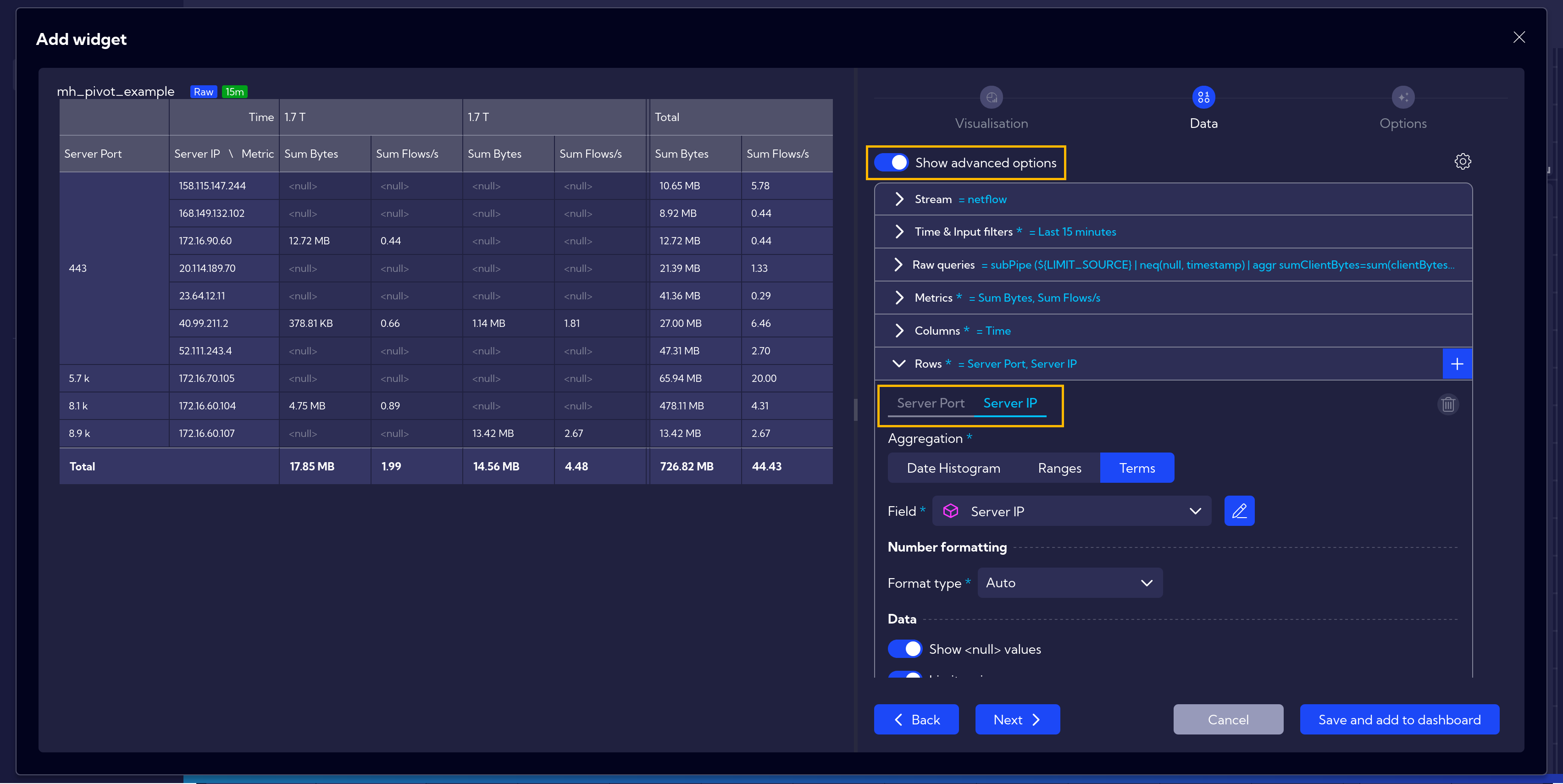Viewport: 1563px width, 784px height.
Task: Open the Visualisation step icon
Action: (991, 97)
